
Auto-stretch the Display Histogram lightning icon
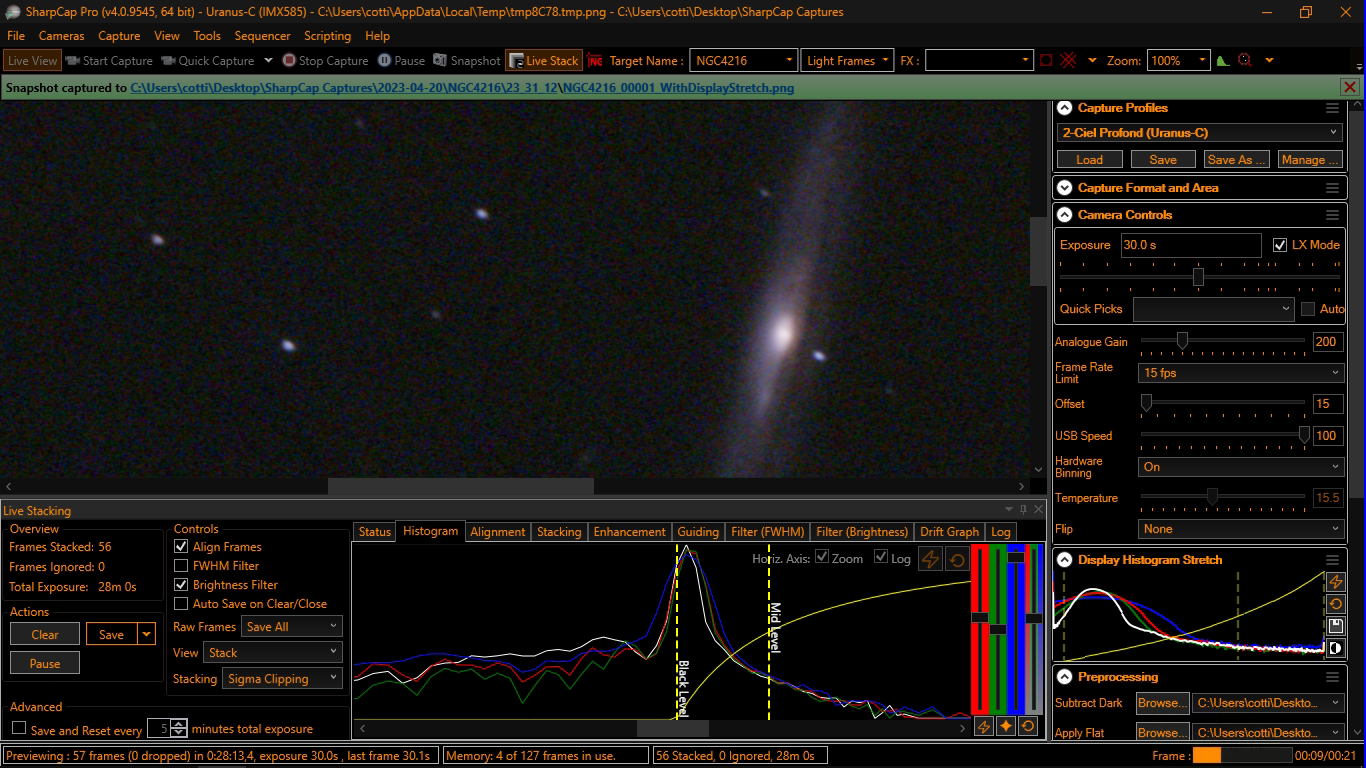1335,582
